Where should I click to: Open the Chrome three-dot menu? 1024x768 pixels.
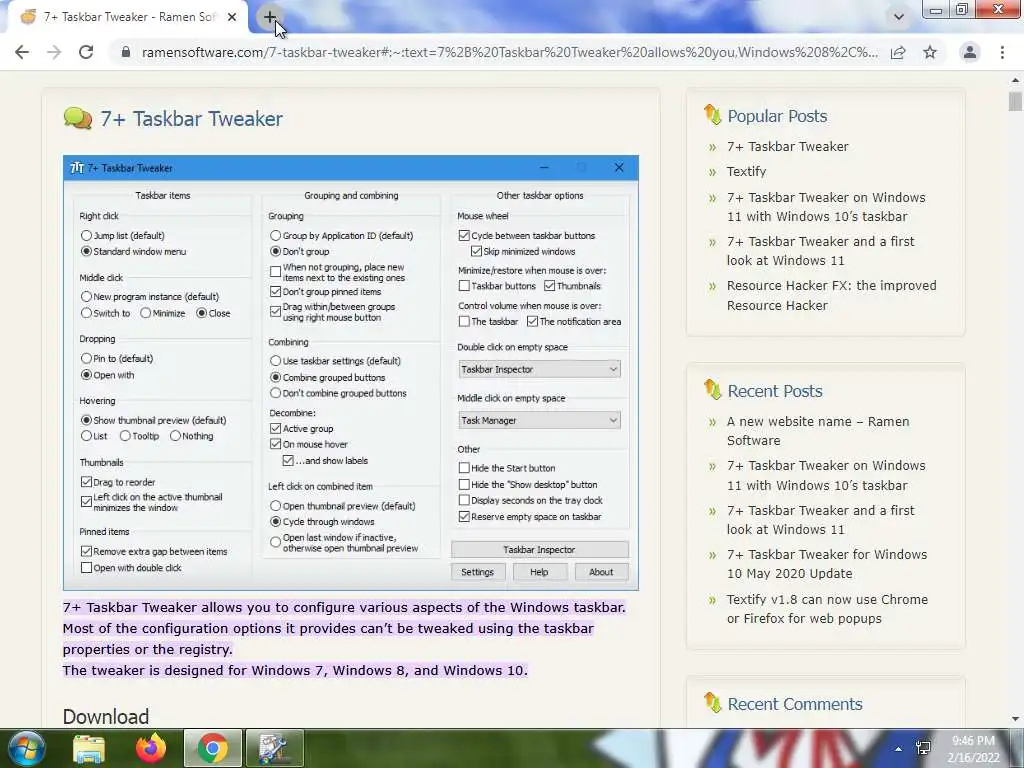point(1002,52)
